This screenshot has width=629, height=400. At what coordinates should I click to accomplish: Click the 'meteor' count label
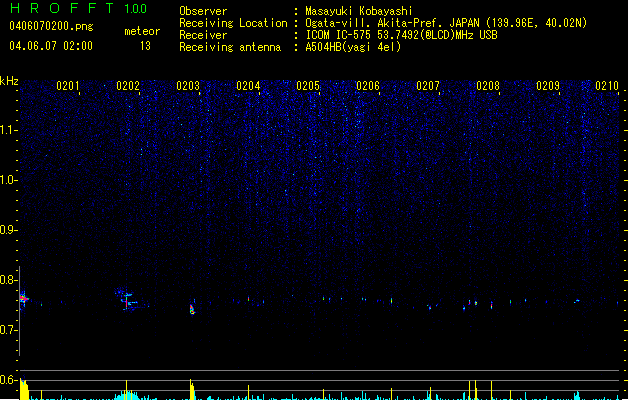(142, 31)
